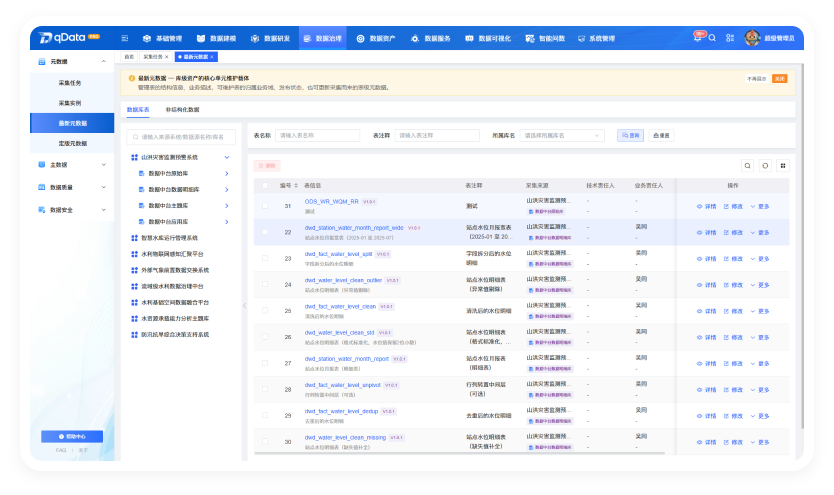Switch to the 非结构化数据 tab
Screen dimensions: 834x495
(x=182, y=110)
